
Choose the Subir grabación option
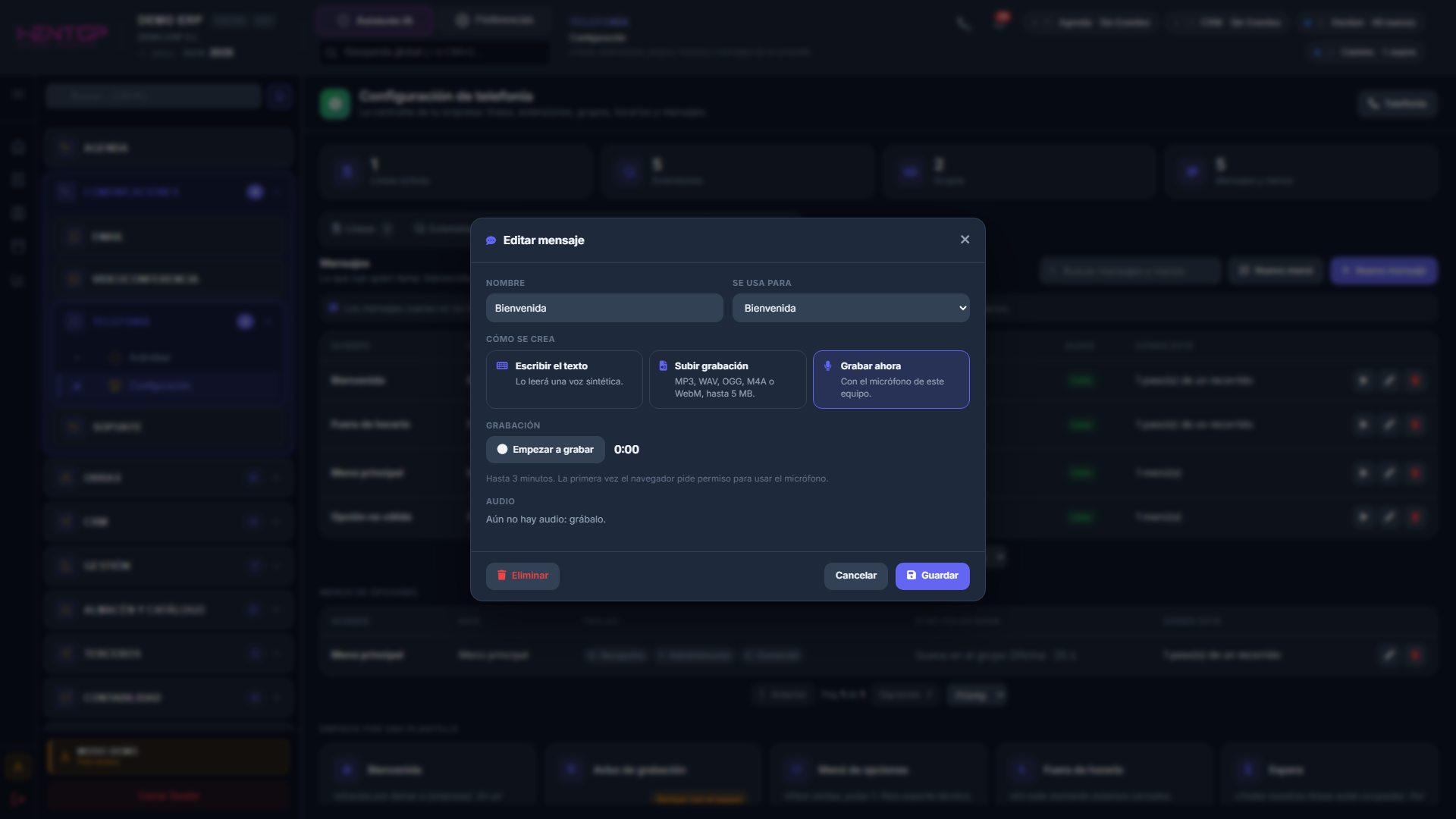pos(727,379)
